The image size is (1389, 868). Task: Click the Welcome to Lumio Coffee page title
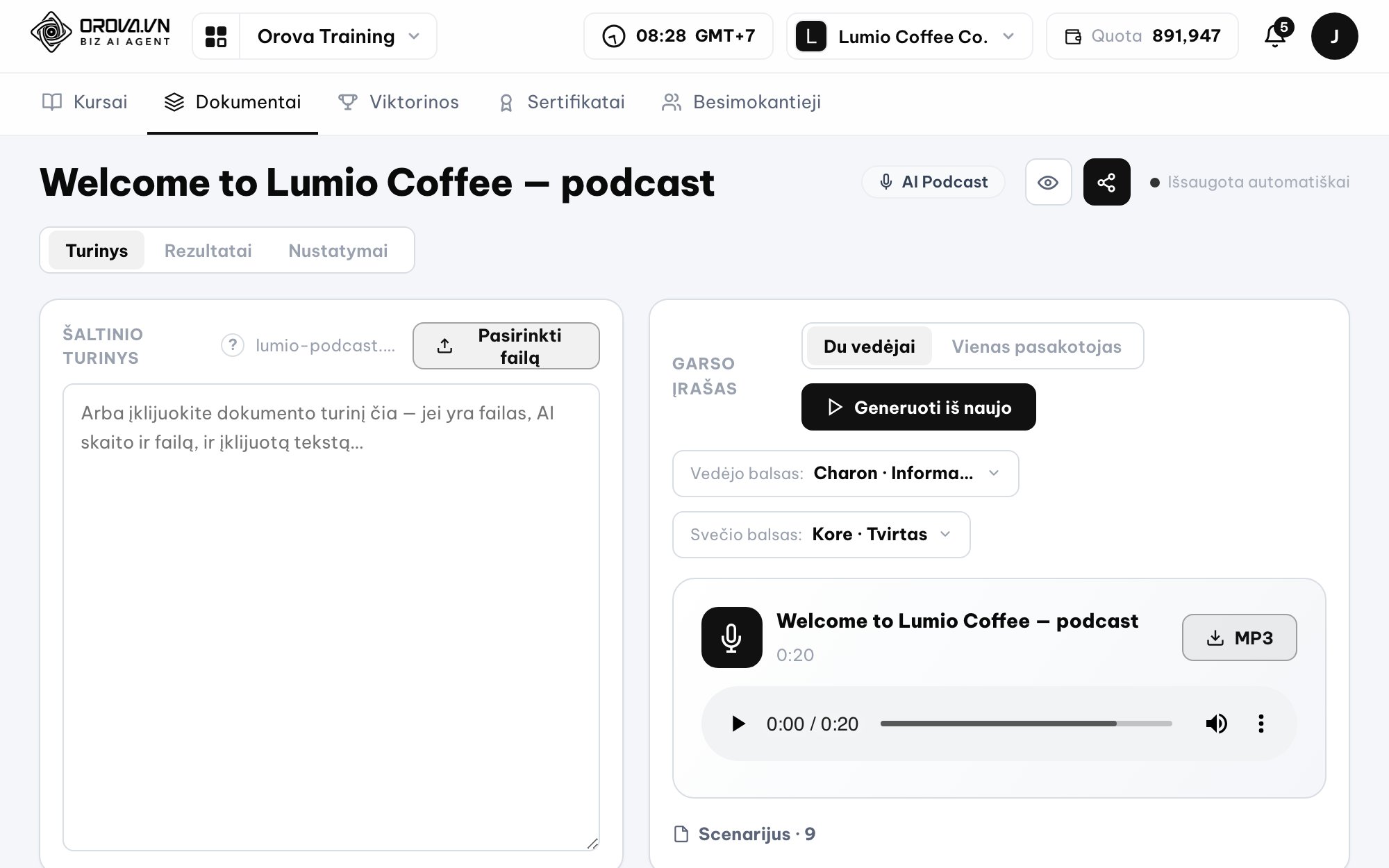[377, 183]
